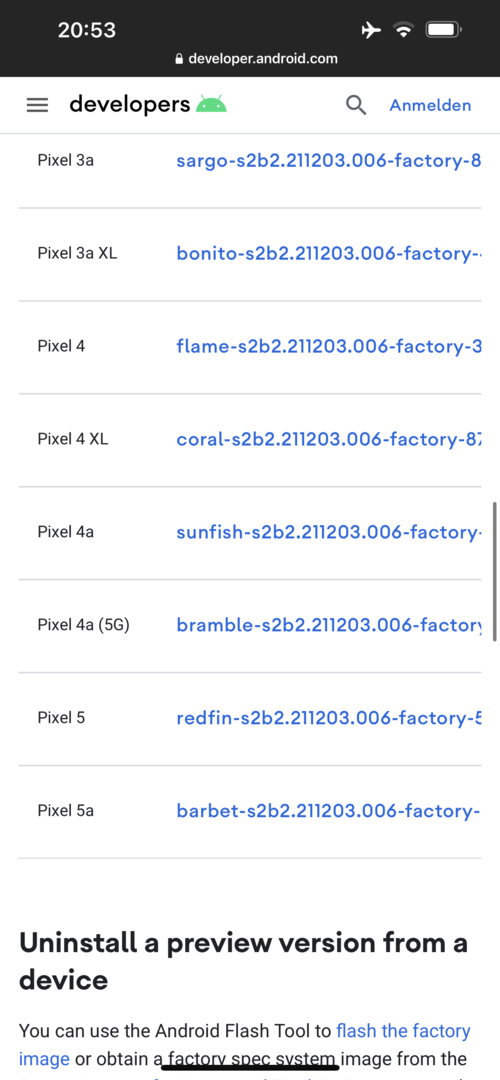Tap the developers site title
Image resolution: width=500 pixels, height=1080 pixels.
click(x=129, y=104)
